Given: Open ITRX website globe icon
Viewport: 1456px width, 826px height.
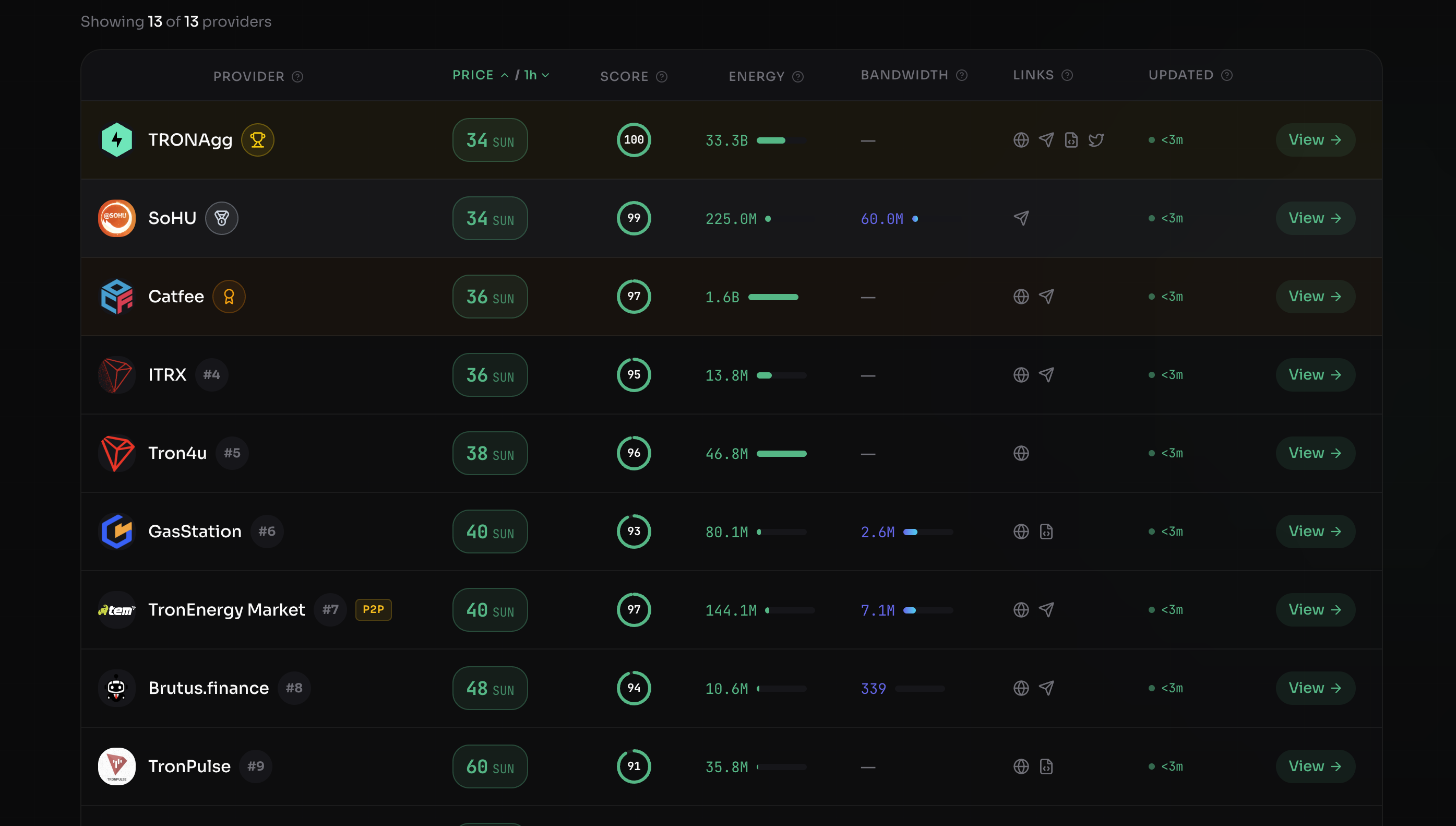Looking at the screenshot, I should pyautogui.click(x=1021, y=374).
